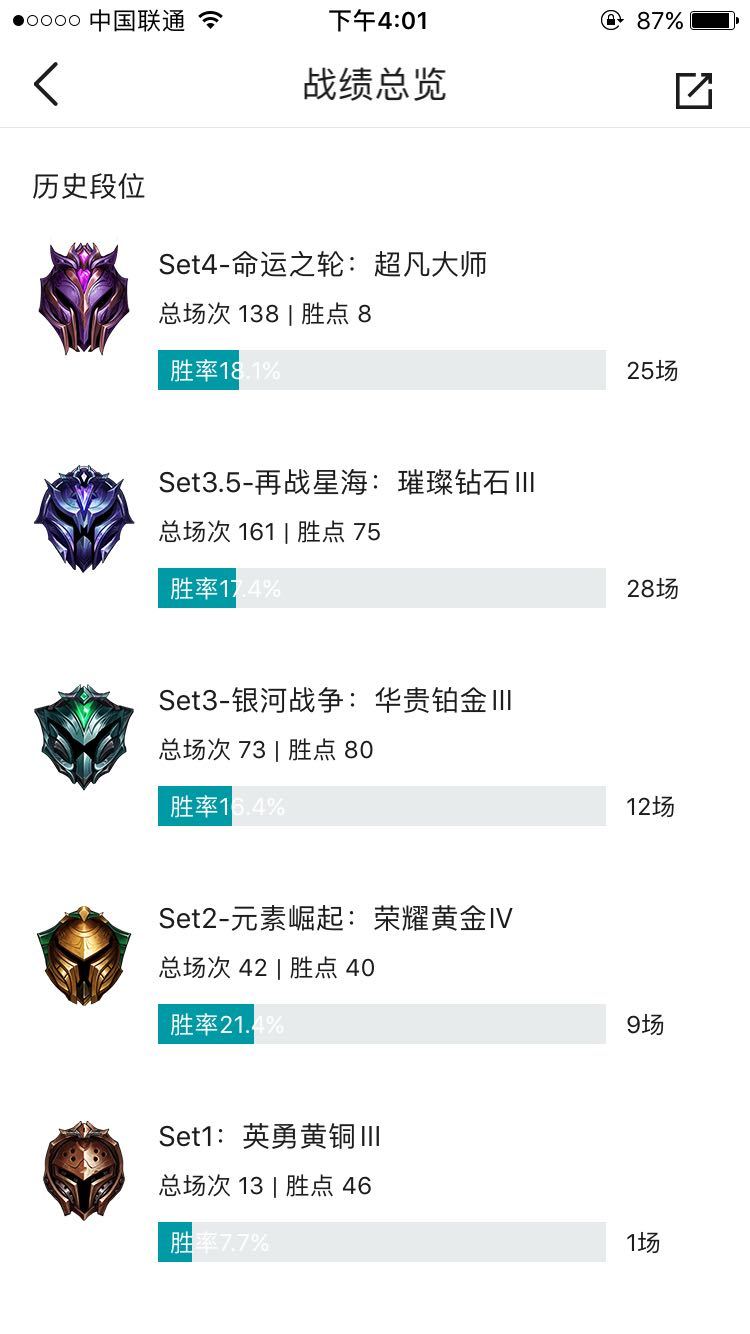Open the Set4-命运之轮 超凡大师 entry
The height and width of the screenshot is (1334, 750).
[323, 264]
